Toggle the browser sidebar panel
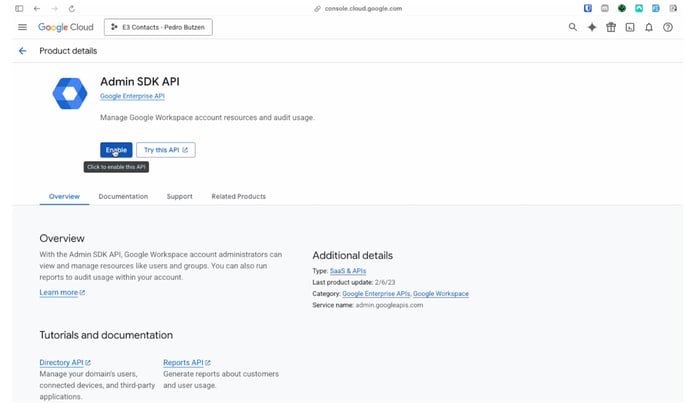This screenshot has height=410, width=688. 19,8
